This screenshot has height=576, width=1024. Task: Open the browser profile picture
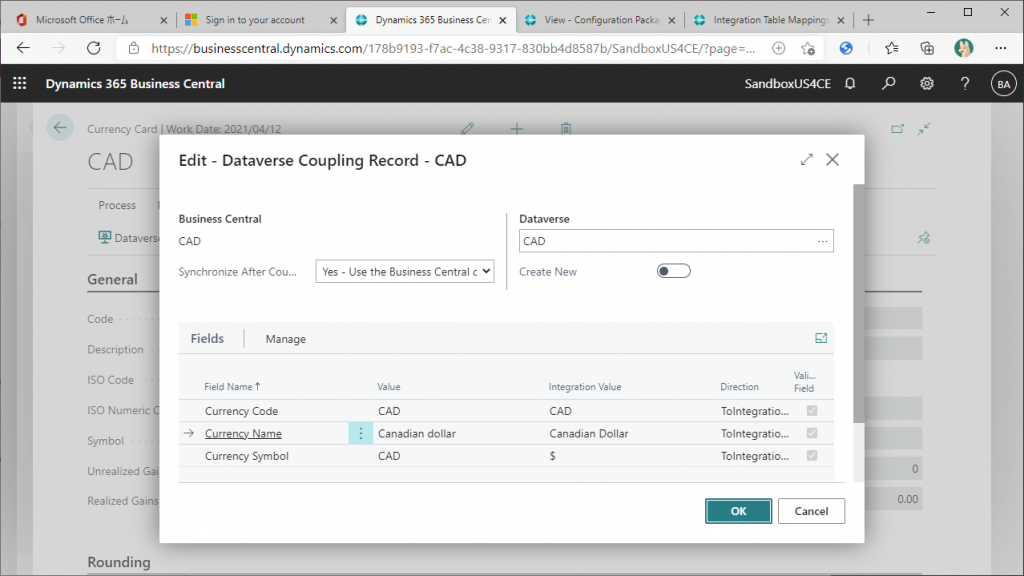[x=963, y=48]
